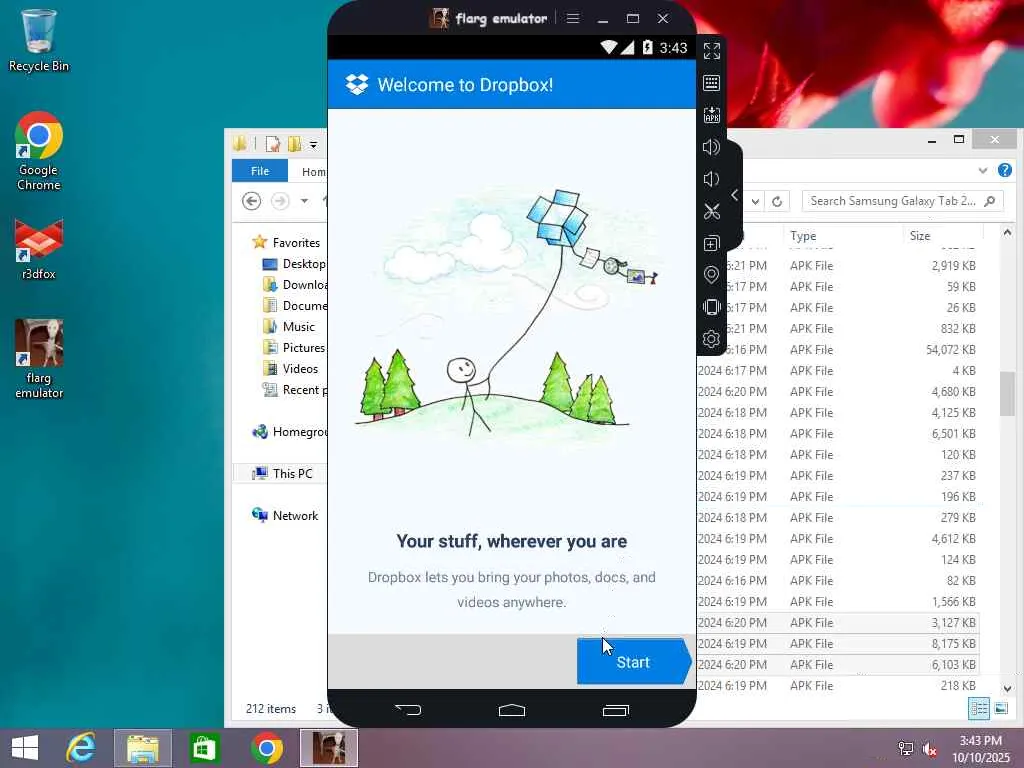Open the Windows Start button
1024x768 pixels.
pos(25,748)
